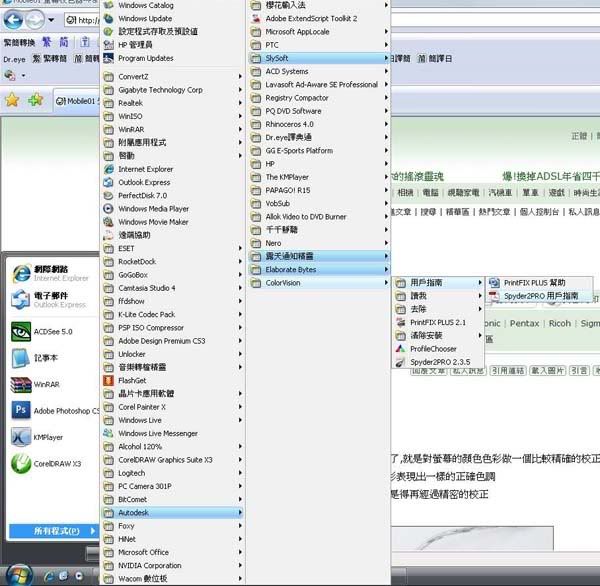Open Spyder2PRO user guide PDF
The image size is (600, 586).
tap(540, 296)
